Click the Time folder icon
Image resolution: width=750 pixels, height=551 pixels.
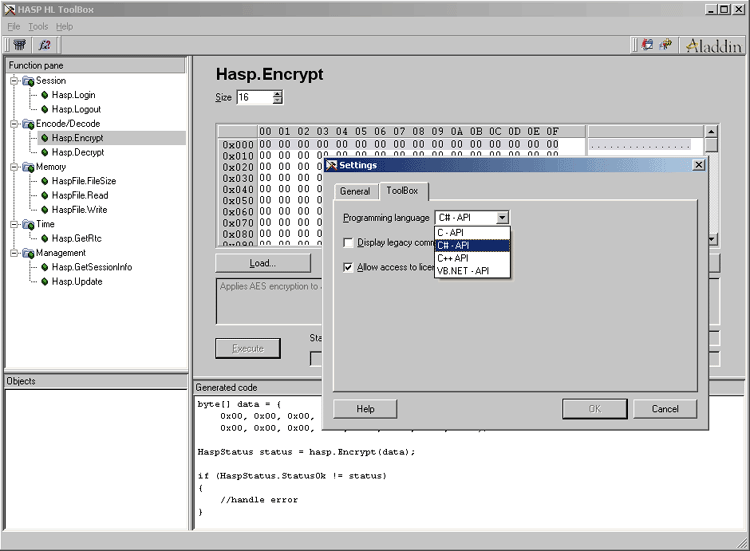[28, 224]
